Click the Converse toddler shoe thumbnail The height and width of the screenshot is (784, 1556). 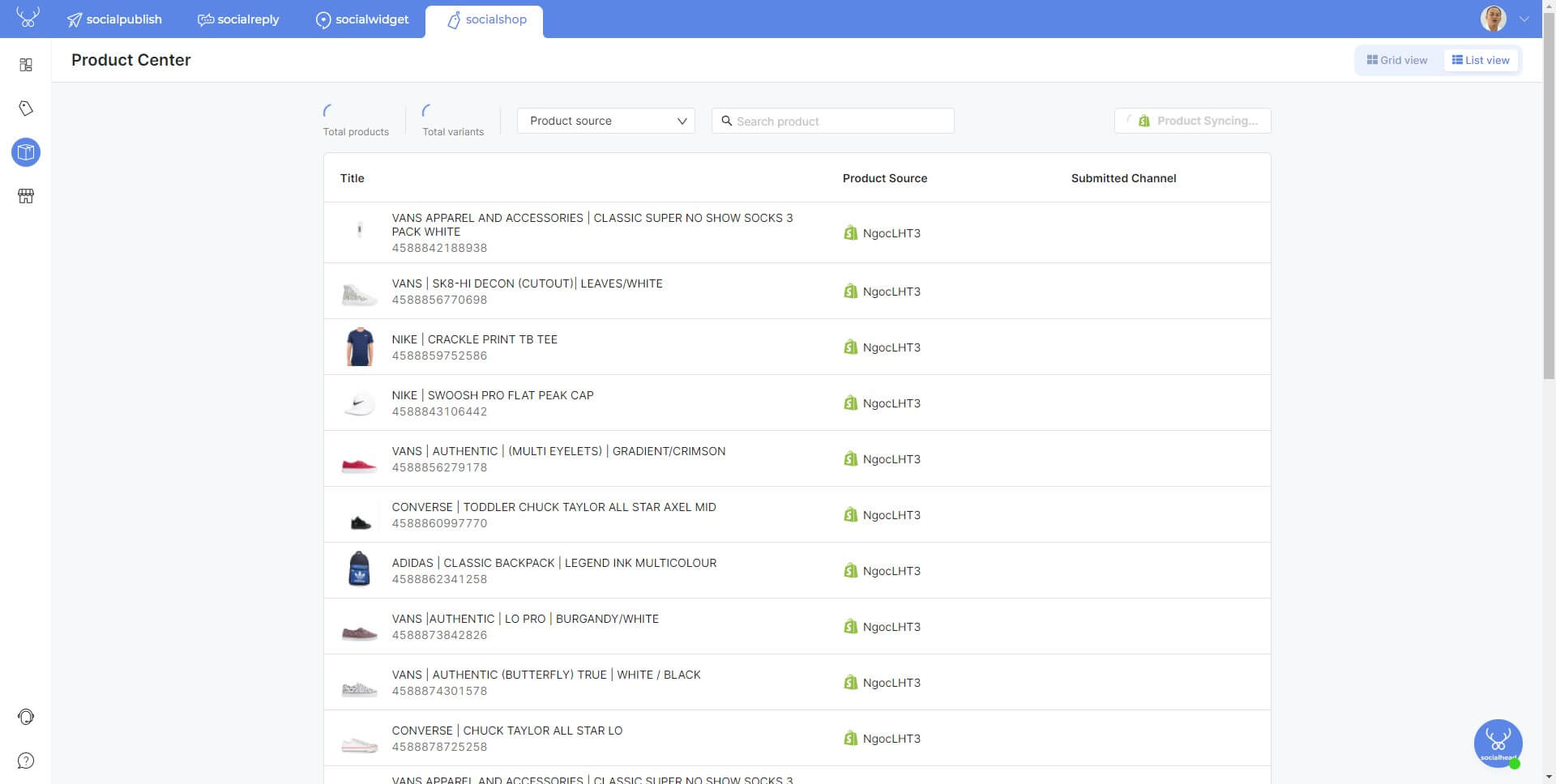point(360,522)
